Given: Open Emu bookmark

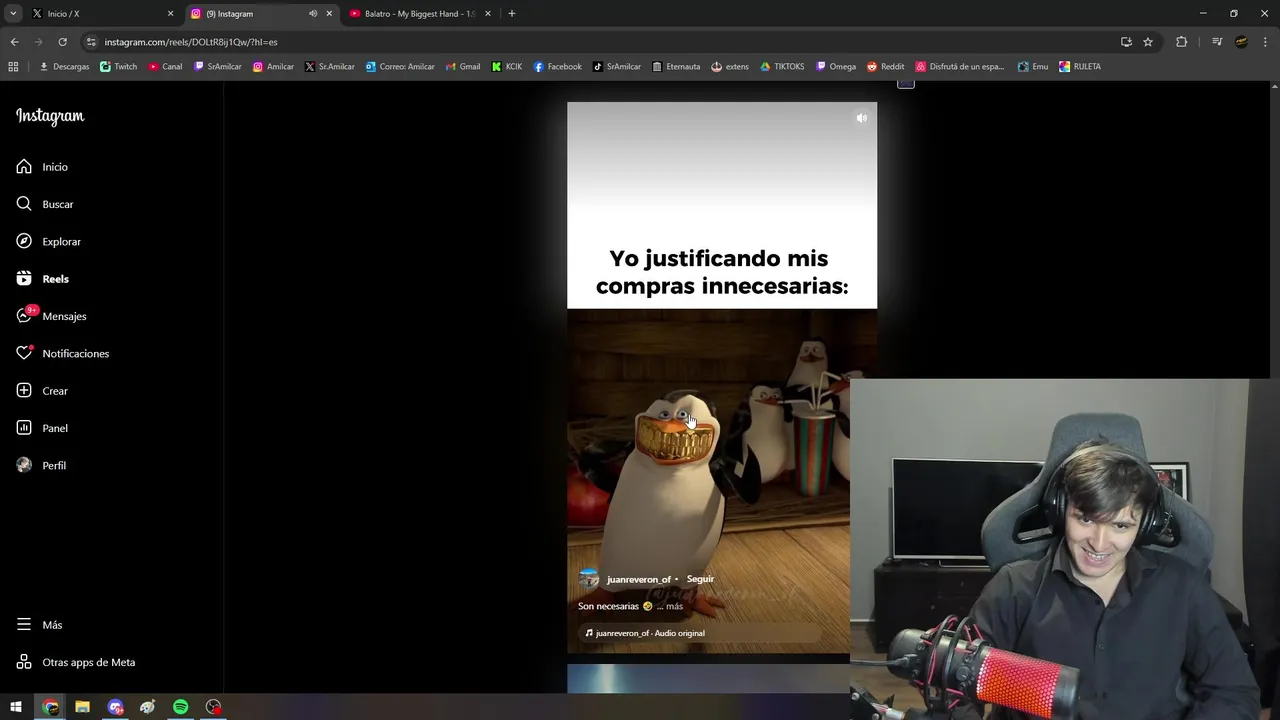Looking at the screenshot, I should pos(1033,67).
